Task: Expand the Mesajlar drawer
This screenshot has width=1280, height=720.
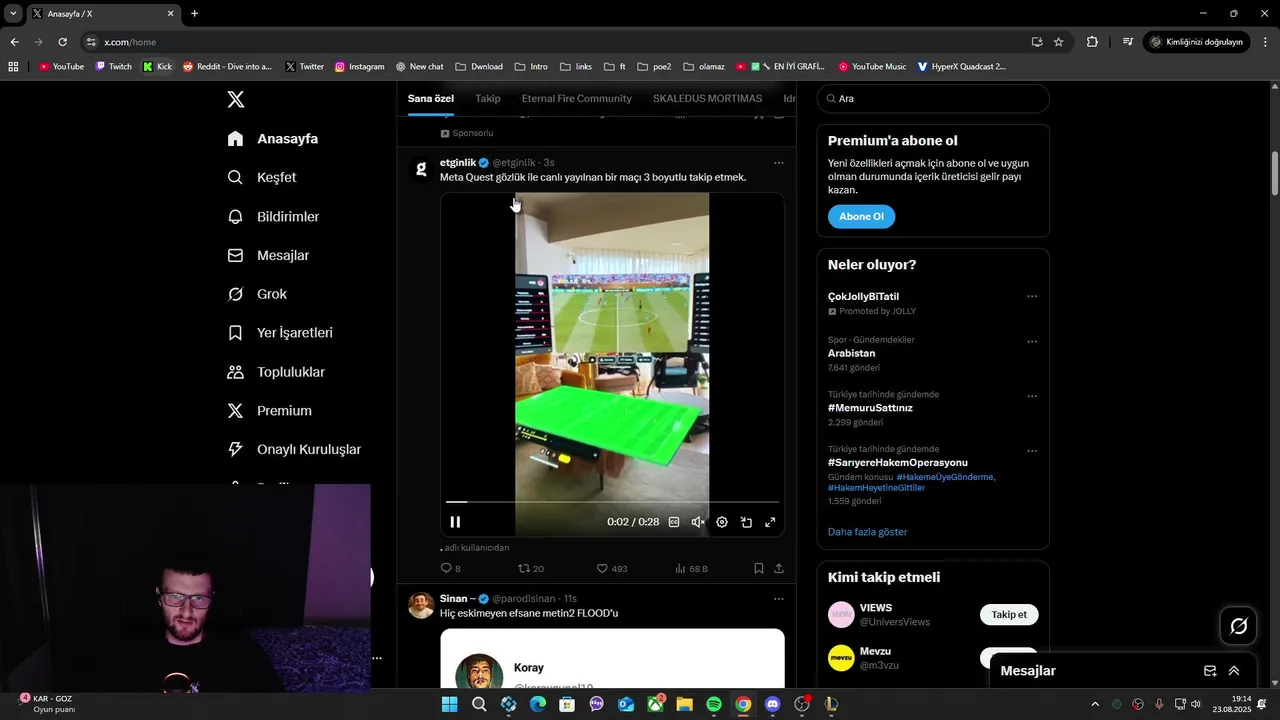Action: pos(1234,671)
